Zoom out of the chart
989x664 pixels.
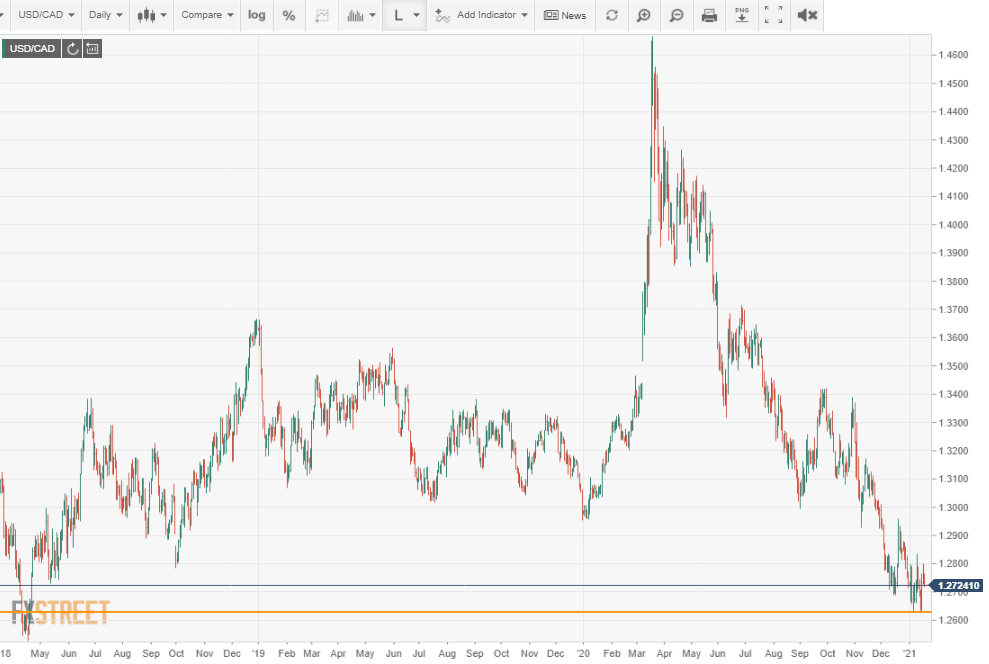[677, 15]
